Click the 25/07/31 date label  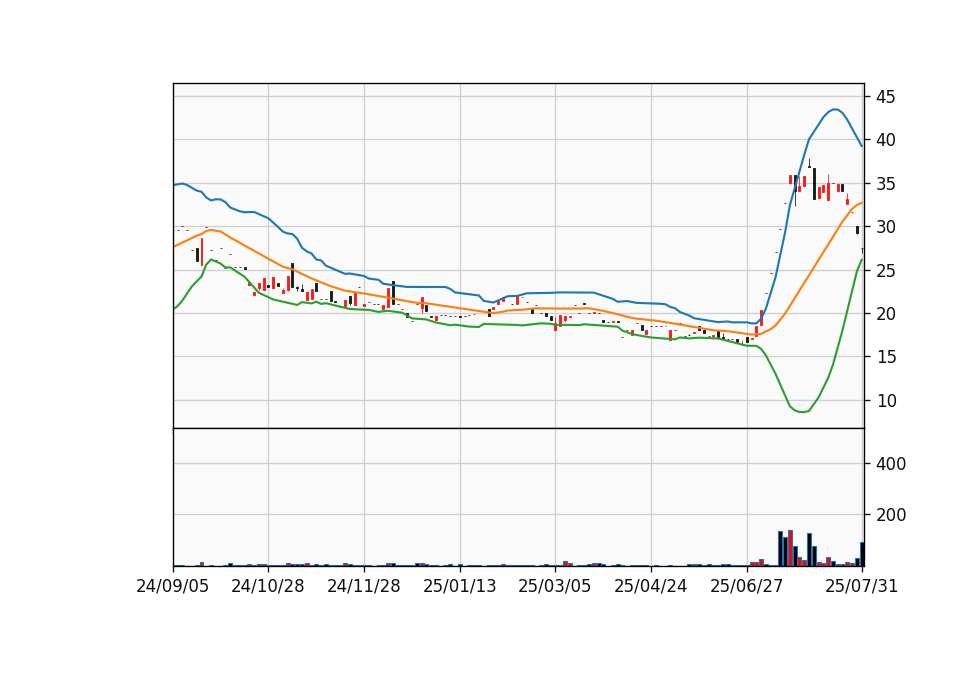click(x=861, y=586)
